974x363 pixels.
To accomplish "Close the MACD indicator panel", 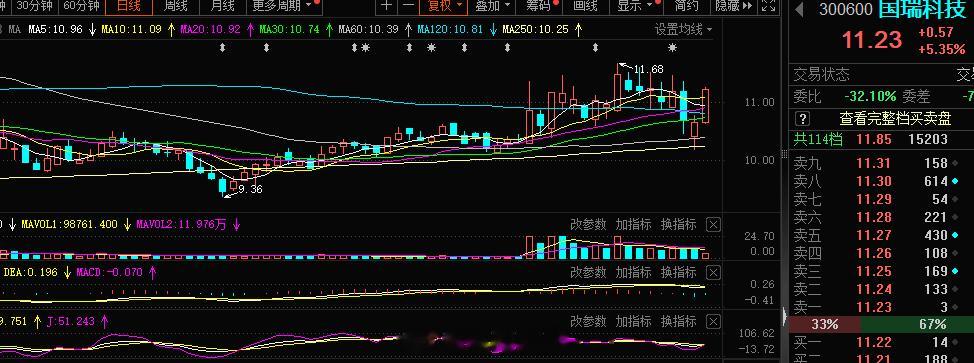I will click(x=713, y=273).
